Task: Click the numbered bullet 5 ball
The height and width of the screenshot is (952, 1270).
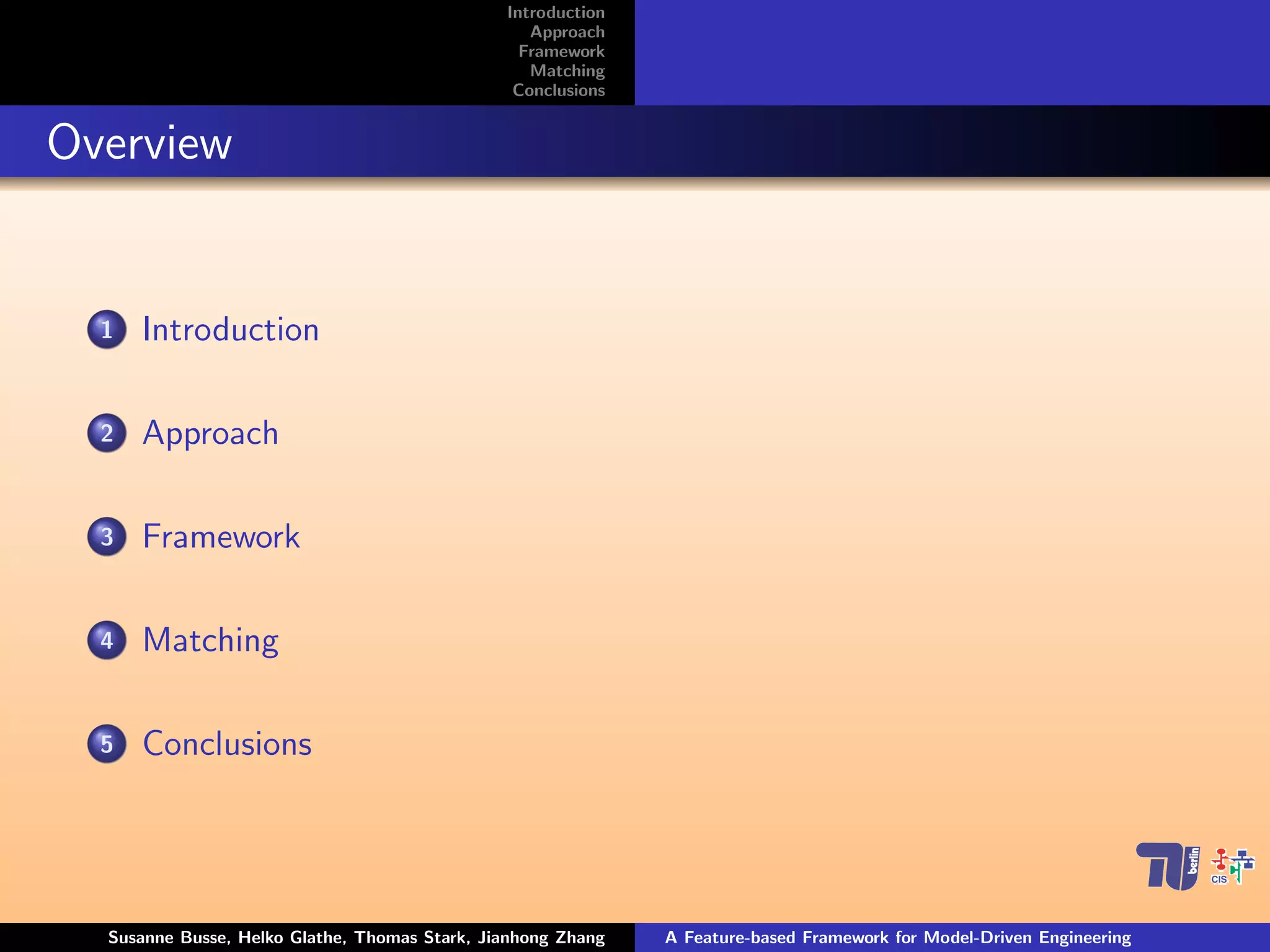Action: (107, 743)
